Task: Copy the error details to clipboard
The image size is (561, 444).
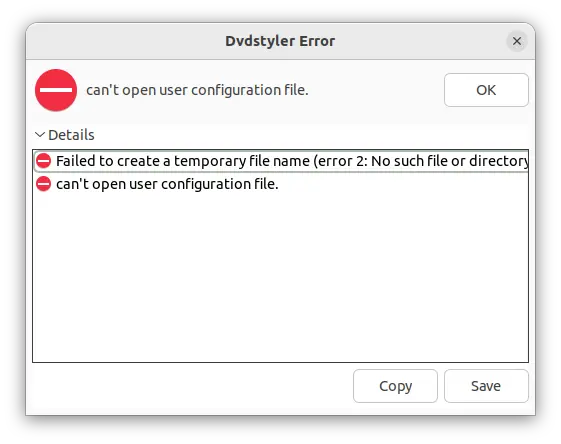Action: coord(395,386)
